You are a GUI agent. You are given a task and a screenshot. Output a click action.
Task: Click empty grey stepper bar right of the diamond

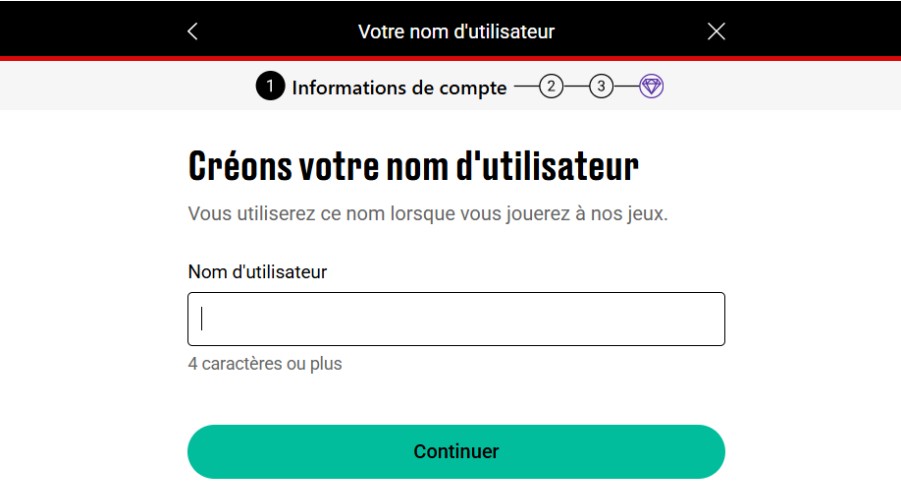click(780, 88)
